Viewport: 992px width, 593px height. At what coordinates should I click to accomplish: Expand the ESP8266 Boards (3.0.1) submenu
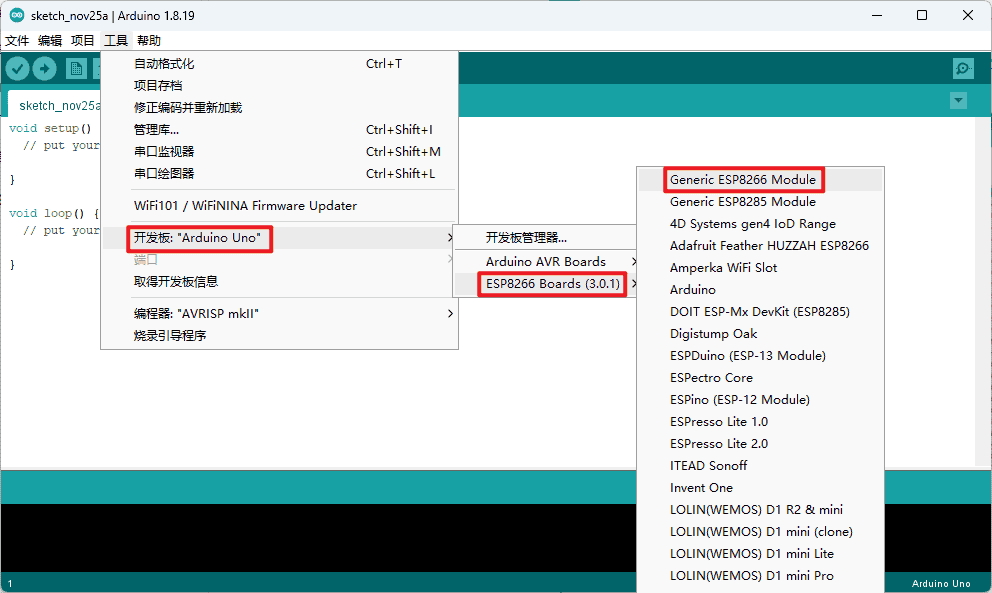(545, 284)
